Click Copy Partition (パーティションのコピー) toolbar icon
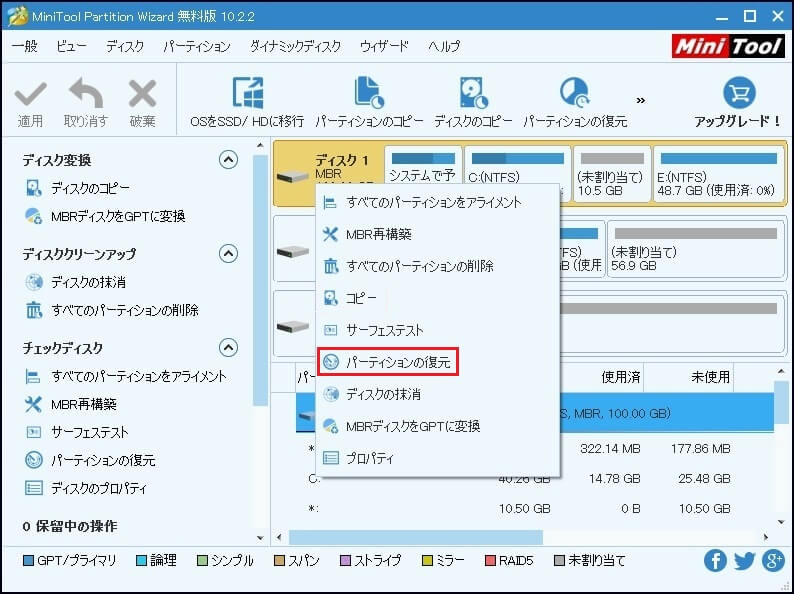The height and width of the screenshot is (594, 794). pos(369,93)
